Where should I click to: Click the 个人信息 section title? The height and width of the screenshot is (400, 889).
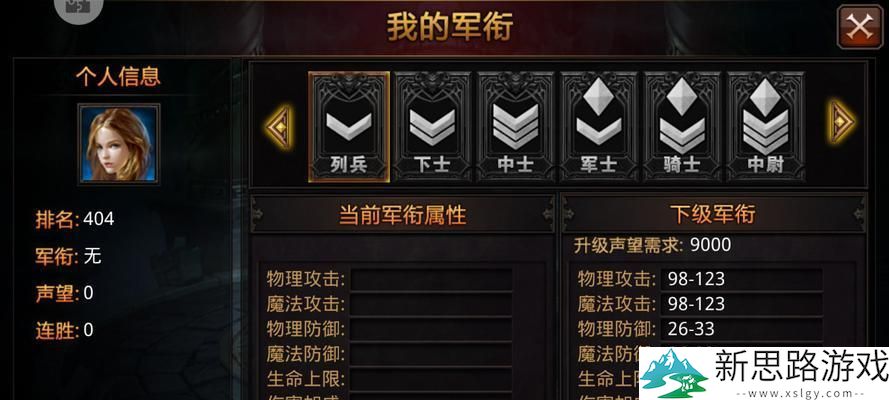click(x=118, y=77)
